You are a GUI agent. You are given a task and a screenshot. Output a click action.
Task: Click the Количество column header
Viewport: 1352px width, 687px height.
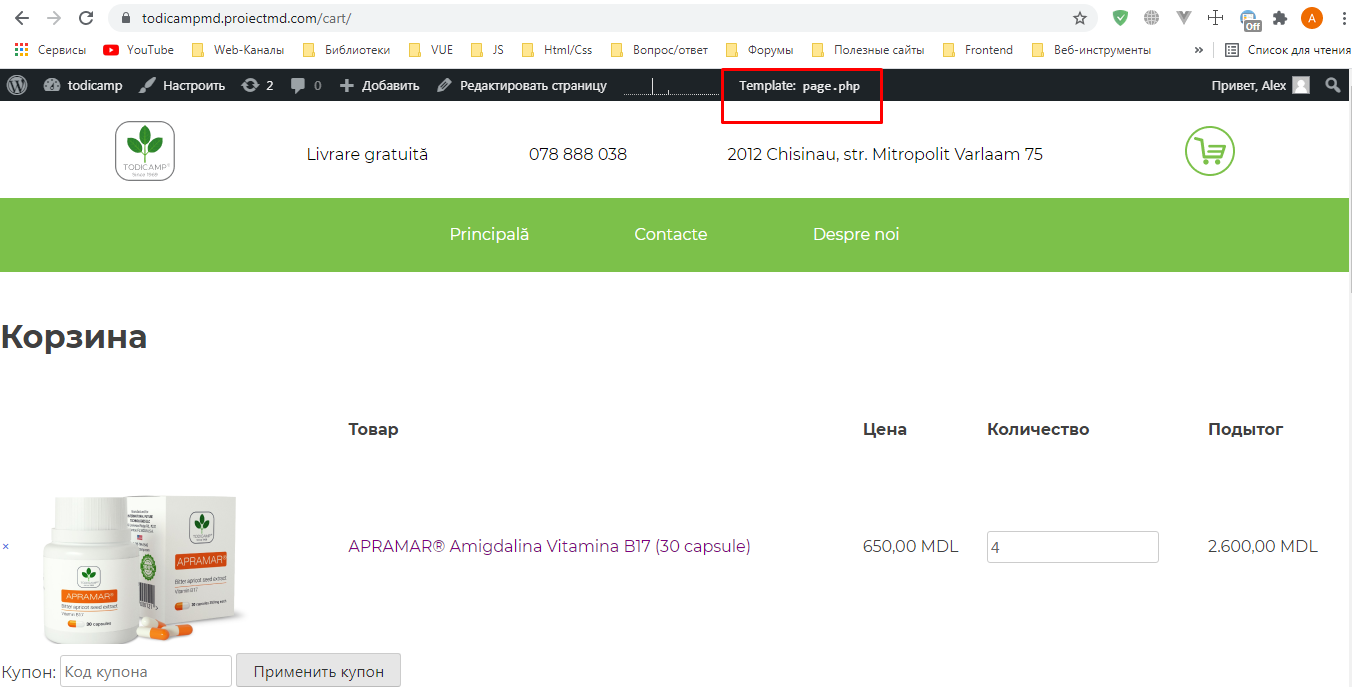pyautogui.click(x=1038, y=429)
